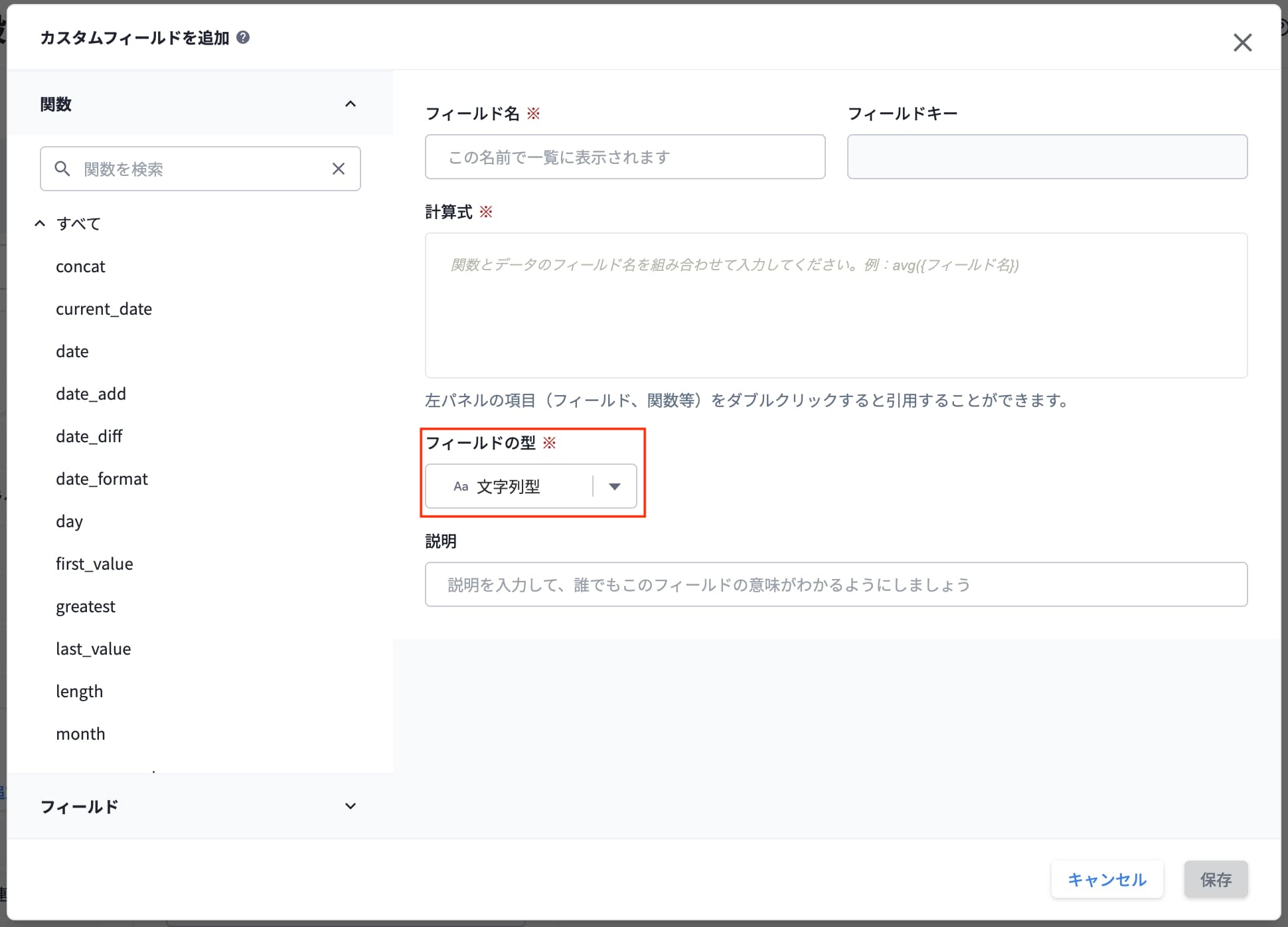This screenshot has width=1288, height=927.
Task: Pick the date_format function
Action: pyautogui.click(x=102, y=479)
